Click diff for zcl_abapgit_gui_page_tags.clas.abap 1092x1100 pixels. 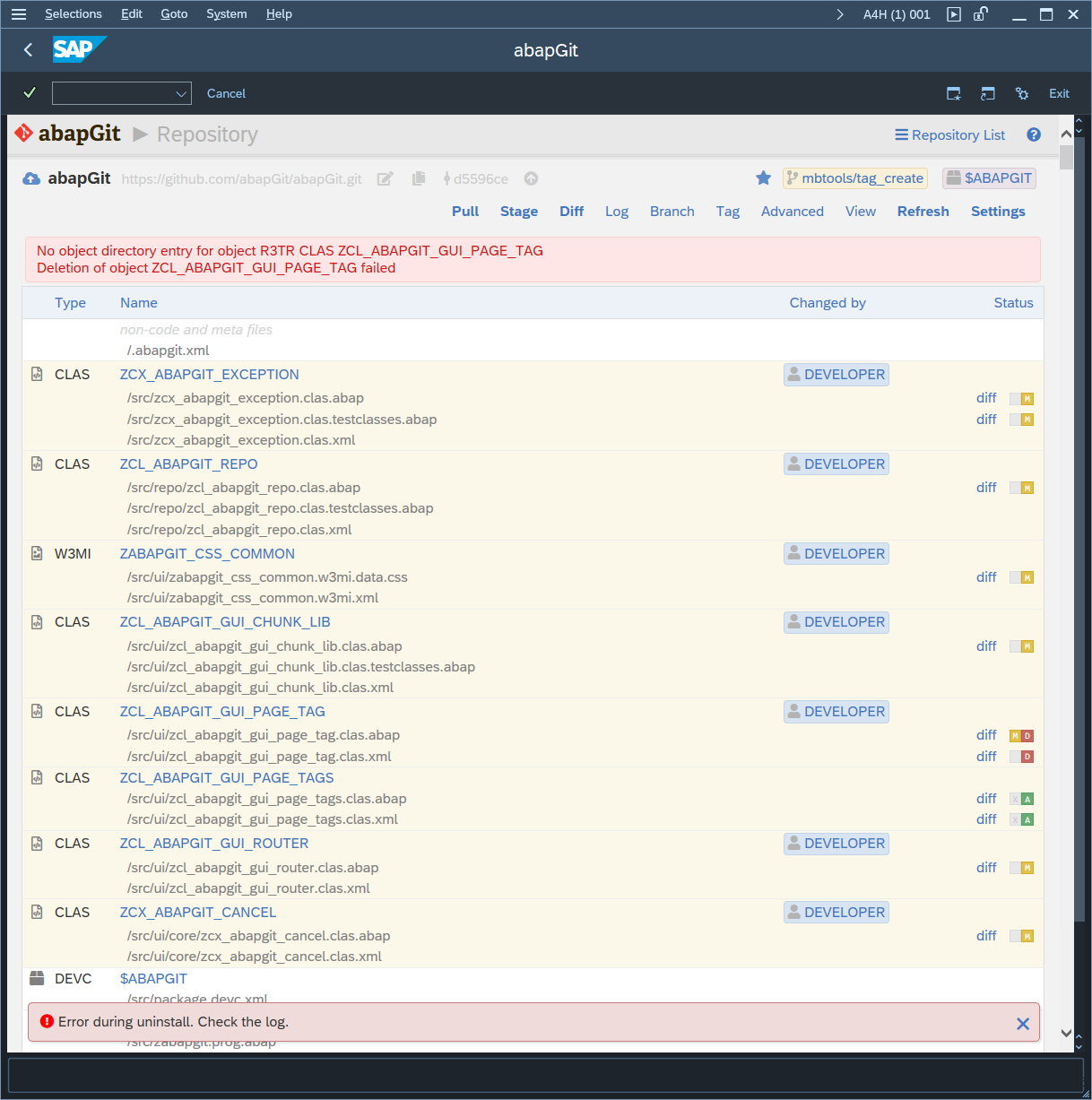tap(986, 799)
